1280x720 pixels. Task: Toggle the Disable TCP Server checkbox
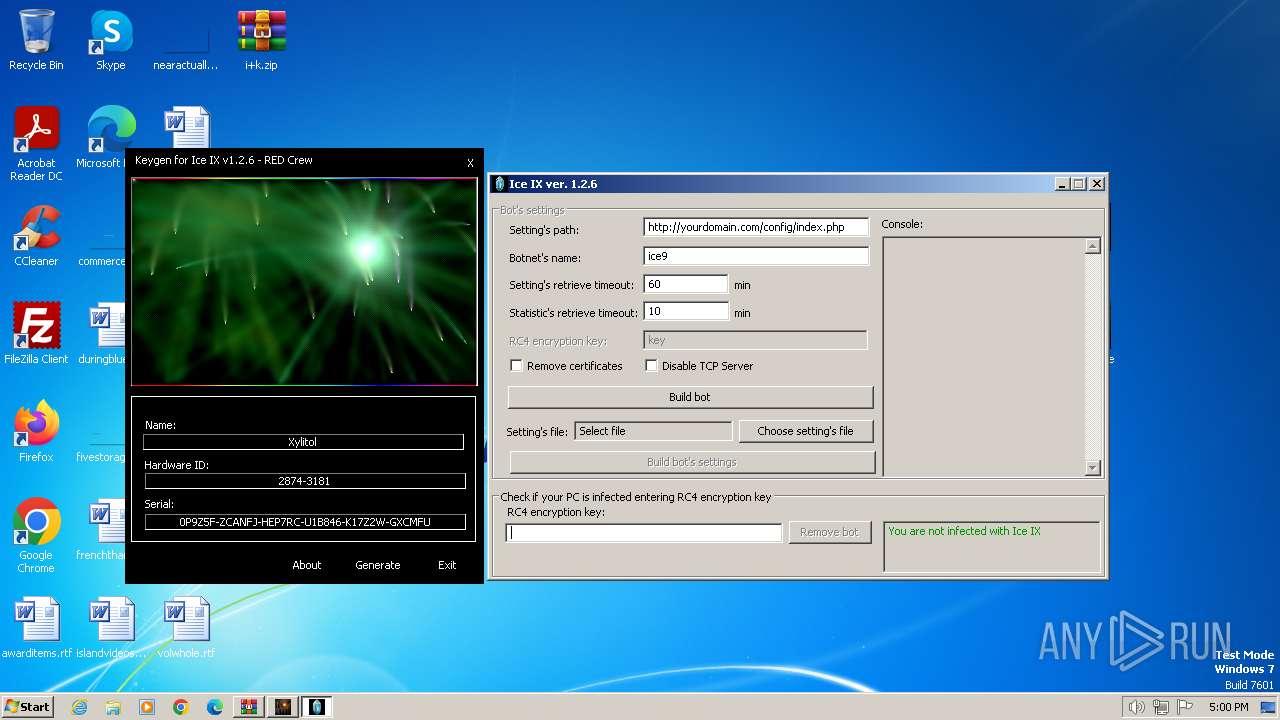click(651, 366)
